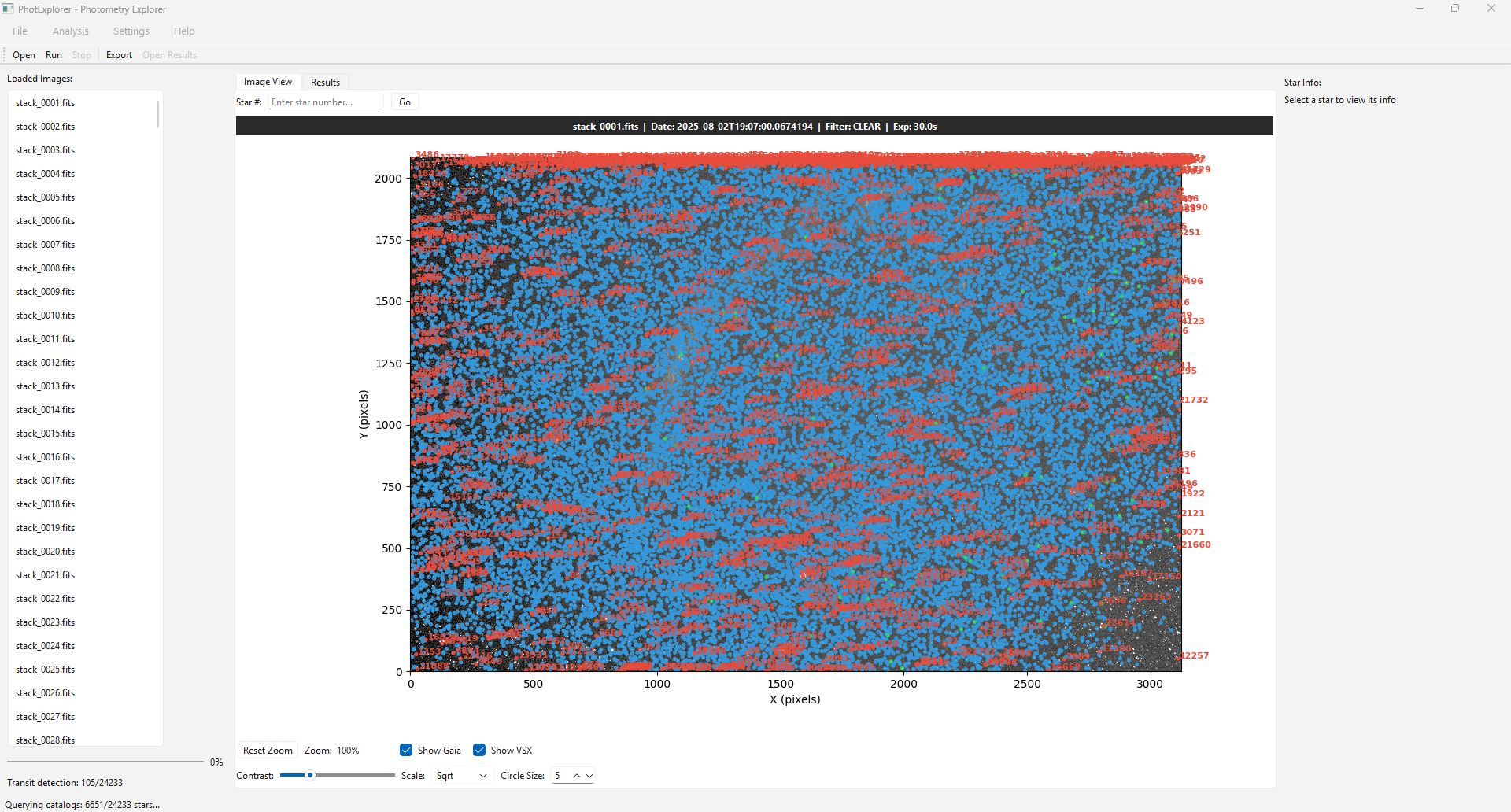Click Run in the toolbar
Viewport: 1511px width, 812px height.
(x=54, y=55)
